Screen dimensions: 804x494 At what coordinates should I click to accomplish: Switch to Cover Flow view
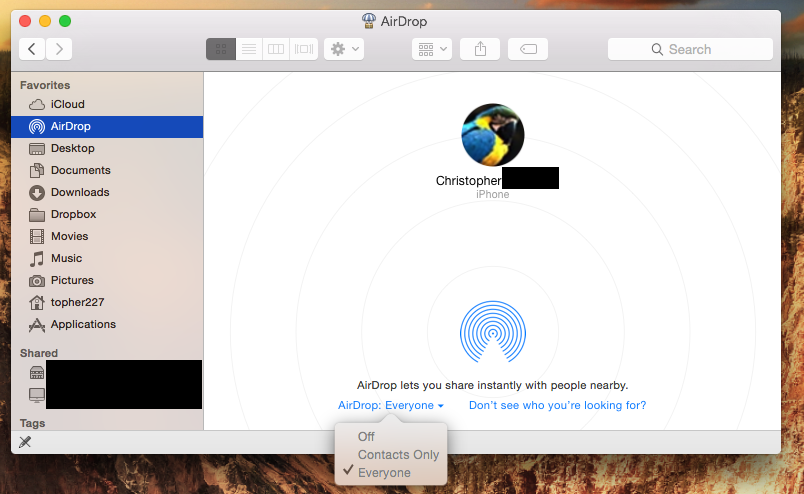tap(304, 49)
